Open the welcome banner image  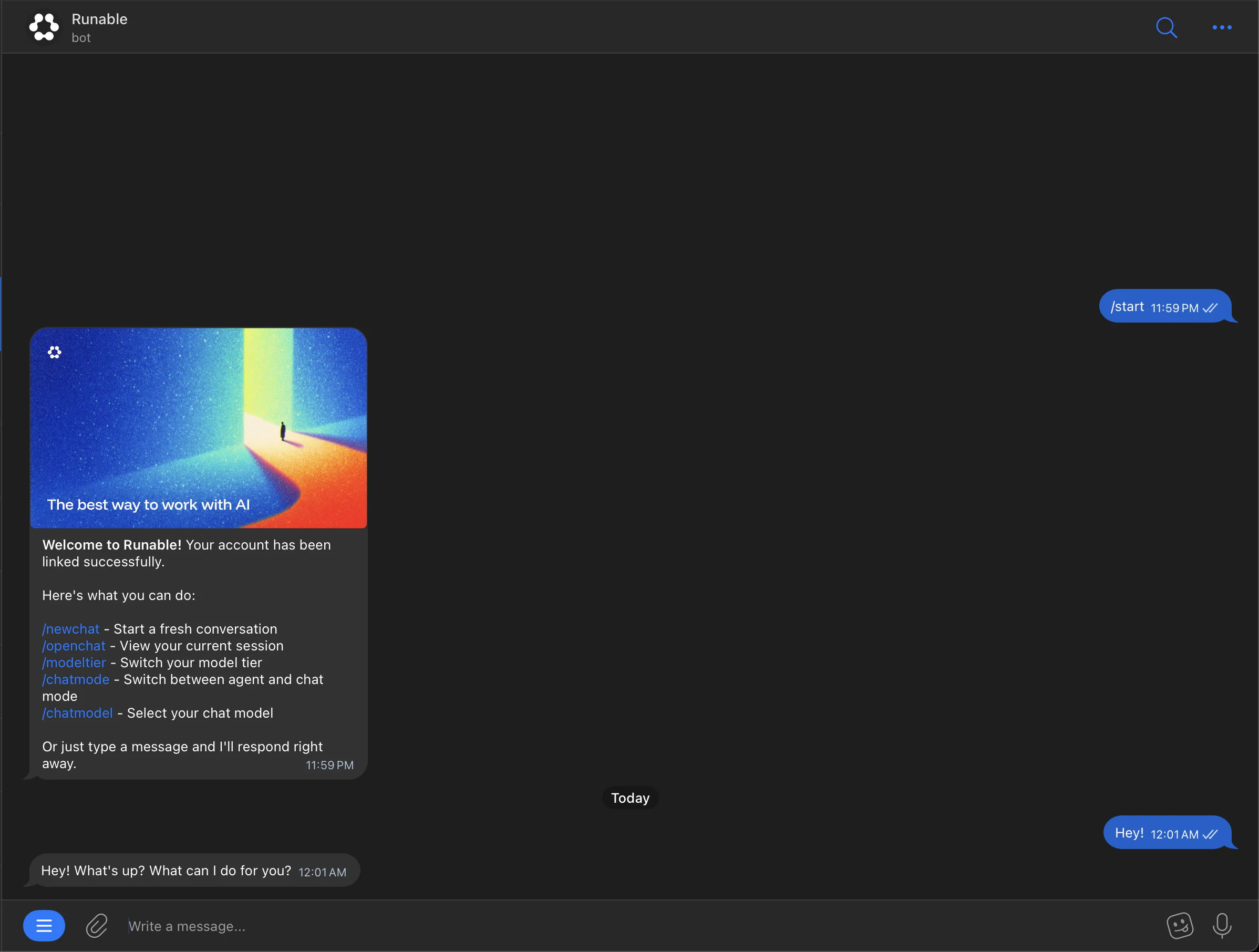(199, 428)
